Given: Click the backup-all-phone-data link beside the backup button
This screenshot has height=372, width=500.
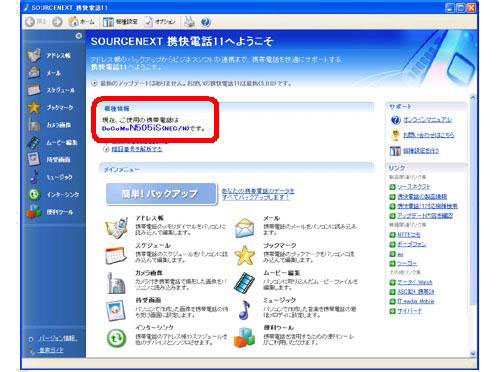Looking at the screenshot, I should [258, 194].
